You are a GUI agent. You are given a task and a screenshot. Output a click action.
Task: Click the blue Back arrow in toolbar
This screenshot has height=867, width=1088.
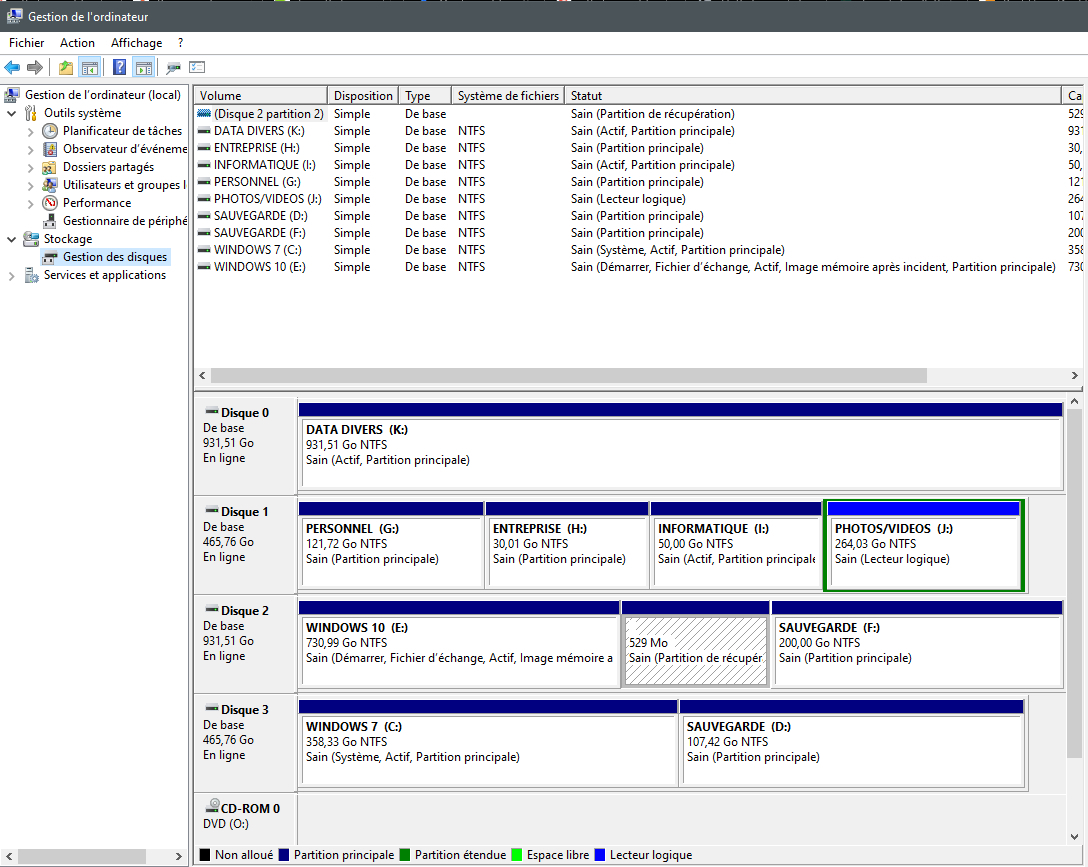pos(12,68)
